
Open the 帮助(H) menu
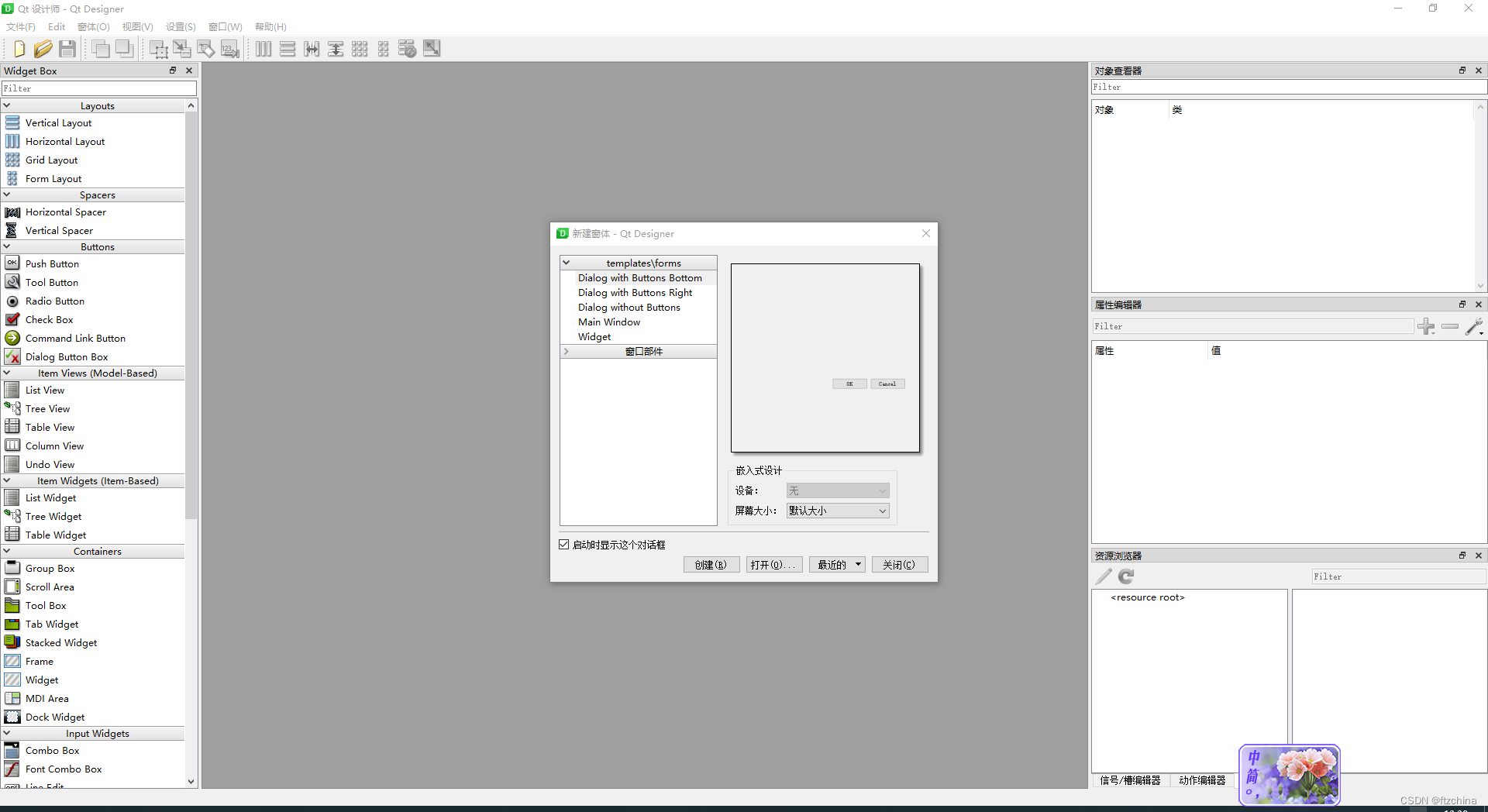[x=270, y=26]
